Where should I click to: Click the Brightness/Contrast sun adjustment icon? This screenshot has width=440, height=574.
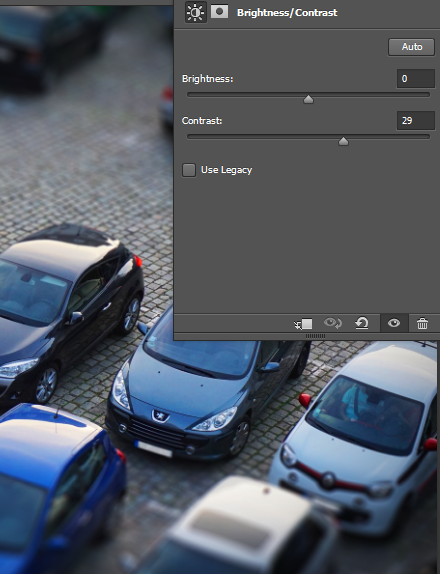[x=195, y=12]
